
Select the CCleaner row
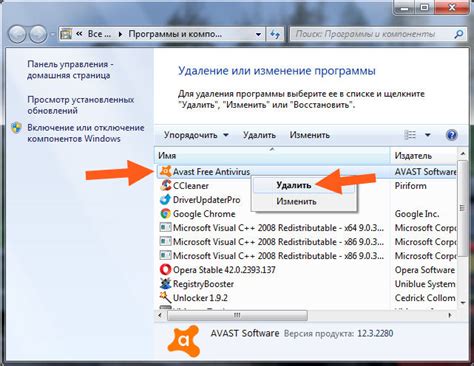tap(306, 186)
